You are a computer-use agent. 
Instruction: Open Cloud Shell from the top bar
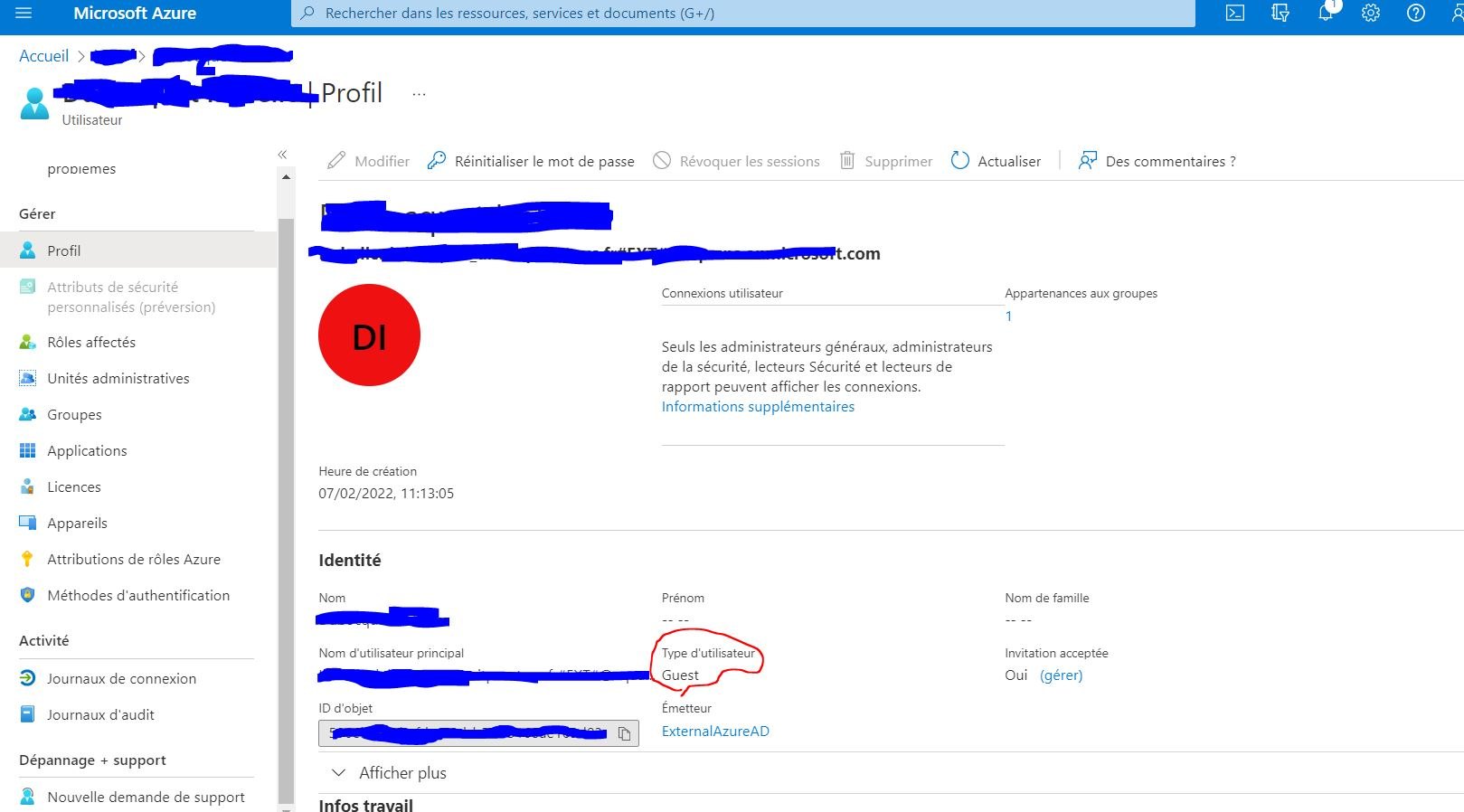[1235, 14]
